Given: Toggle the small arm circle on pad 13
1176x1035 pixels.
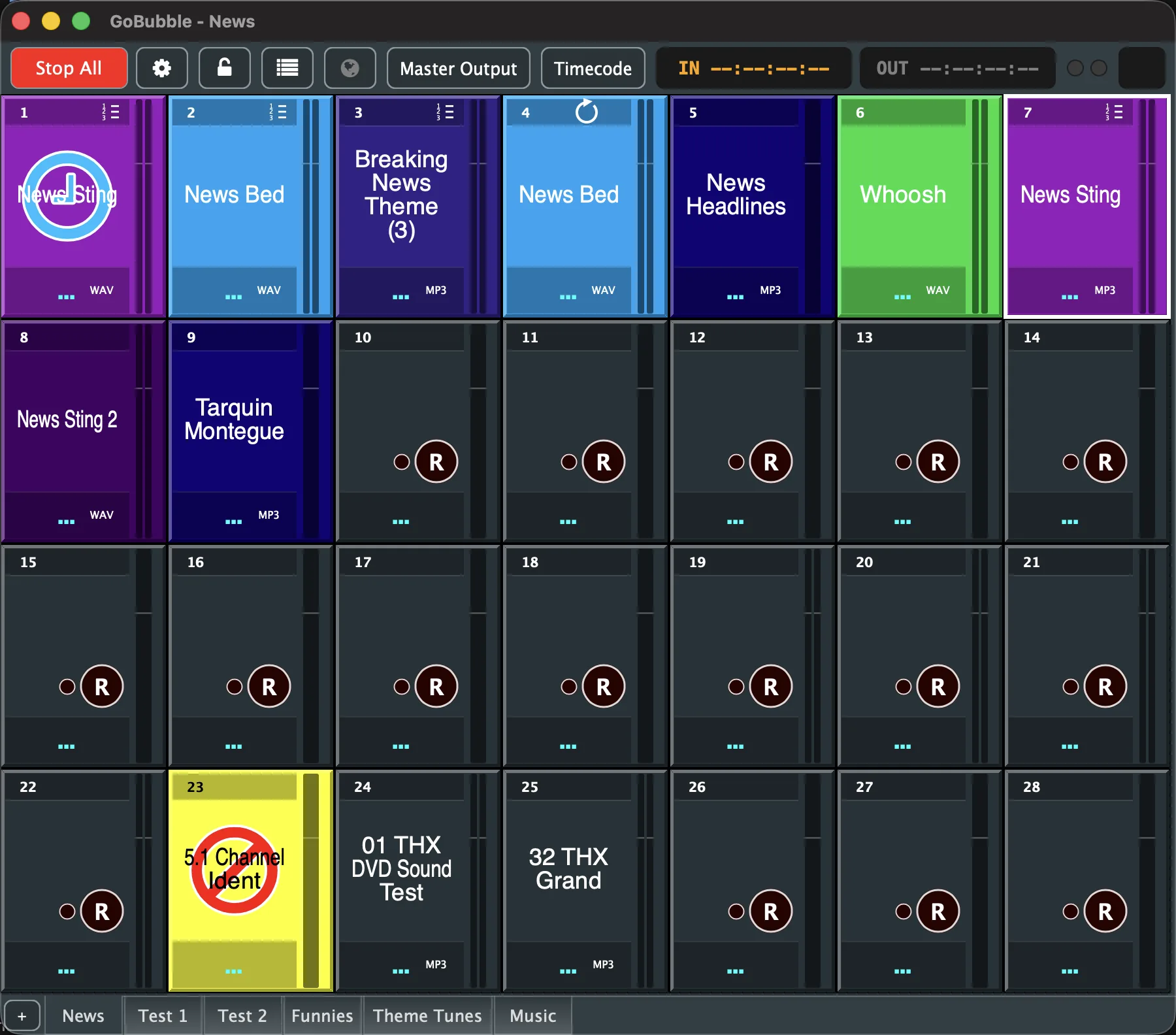Looking at the screenshot, I should tap(904, 462).
